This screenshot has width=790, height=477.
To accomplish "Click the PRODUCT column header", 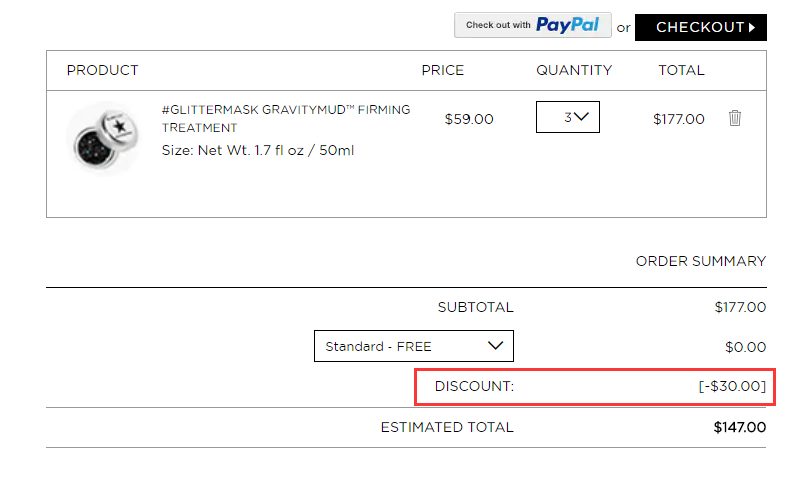I will click(x=102, y=70).
